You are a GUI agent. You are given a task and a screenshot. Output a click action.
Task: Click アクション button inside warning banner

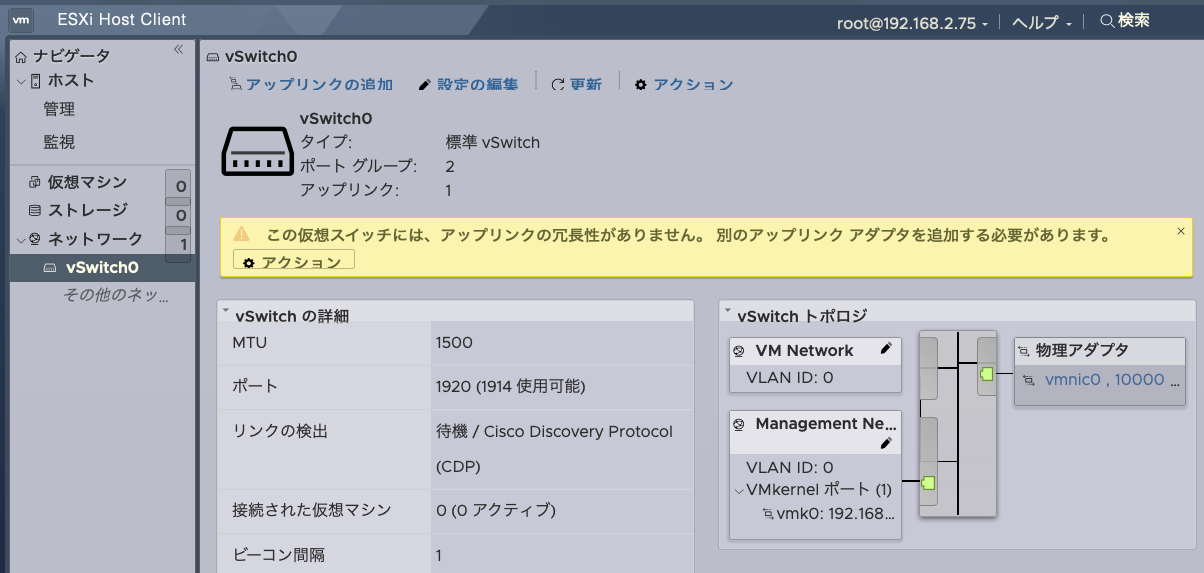pyautogui.click(x=294, y=261)
